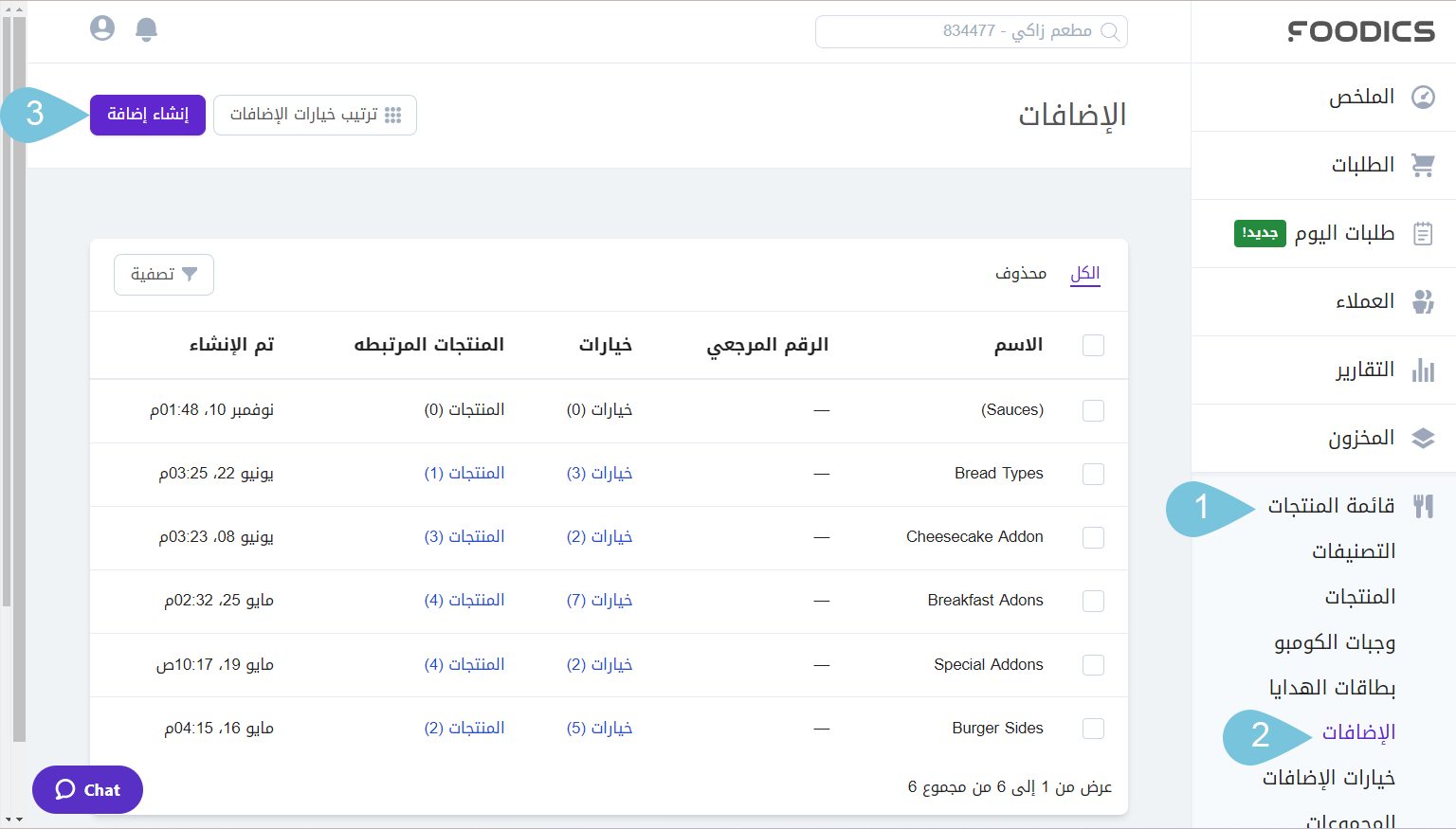Toggle the select-all checkbox in header
1456x829 pixels.
tap(1093, 345)
